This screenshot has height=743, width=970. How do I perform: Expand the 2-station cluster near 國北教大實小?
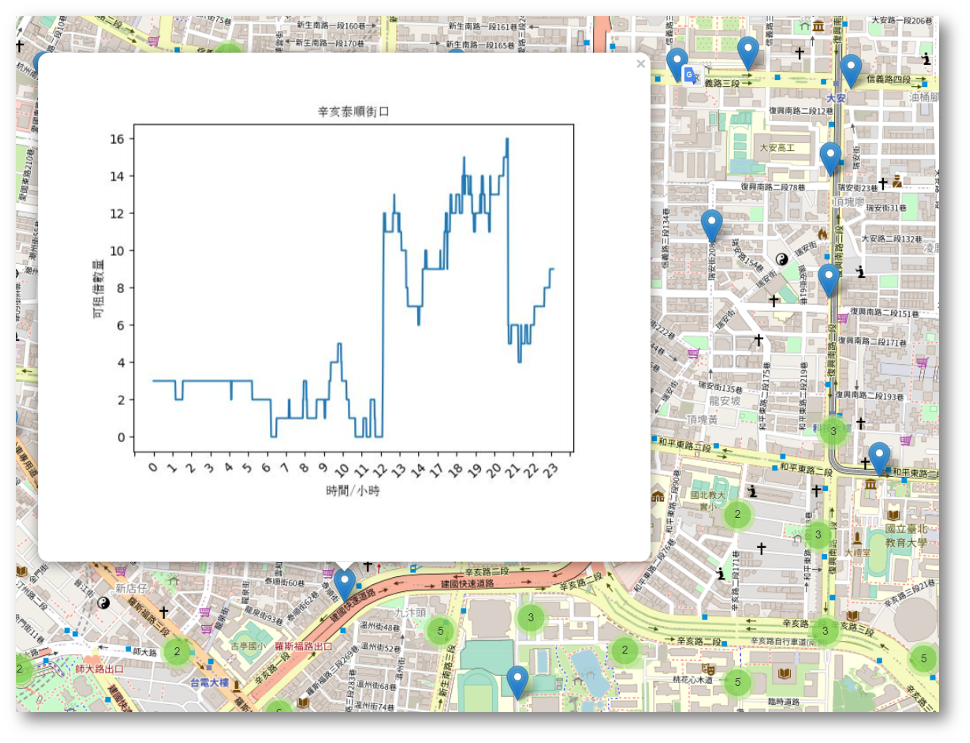pyautogui.click(x=736, y=513)
